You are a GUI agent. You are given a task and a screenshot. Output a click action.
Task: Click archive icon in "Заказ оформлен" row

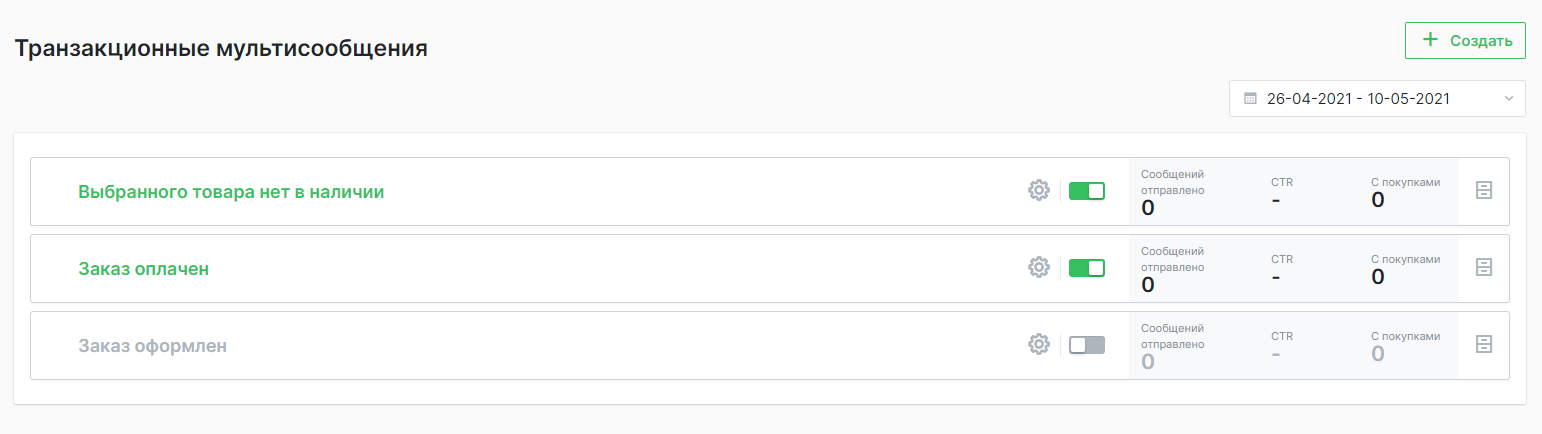pyautogui.click(x=1484, y=345)
